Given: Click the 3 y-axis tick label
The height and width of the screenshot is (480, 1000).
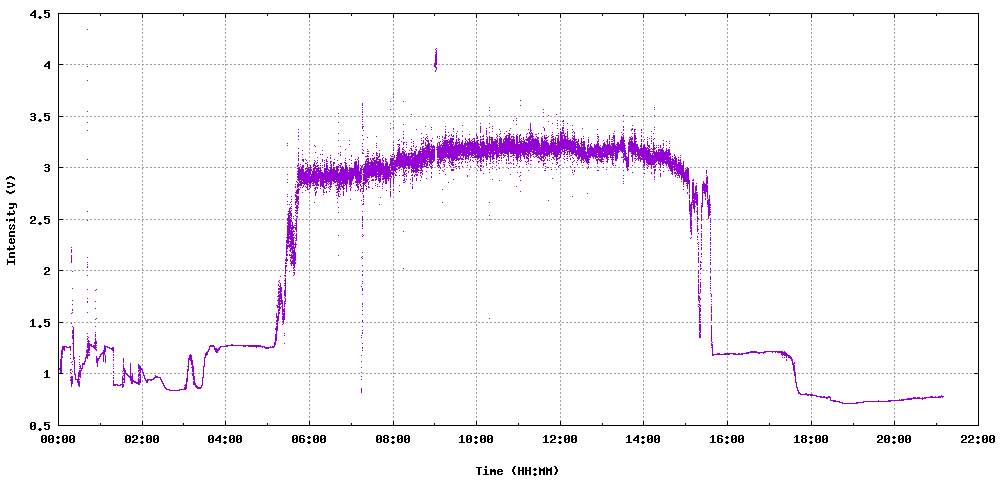Looking at the screenshot, I should pos(47,168).
